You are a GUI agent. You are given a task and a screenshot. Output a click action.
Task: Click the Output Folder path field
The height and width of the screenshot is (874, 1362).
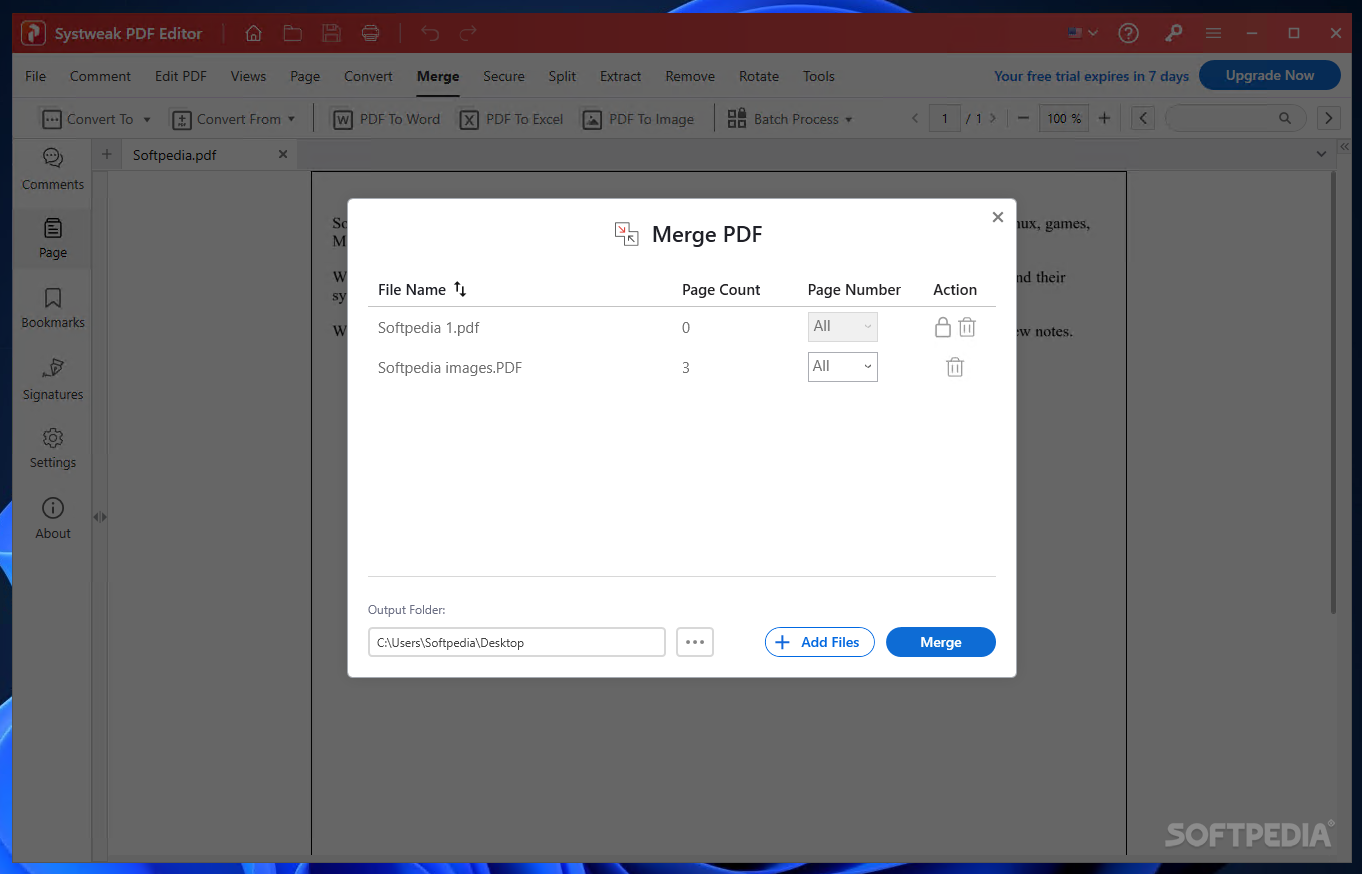(517, 642)
